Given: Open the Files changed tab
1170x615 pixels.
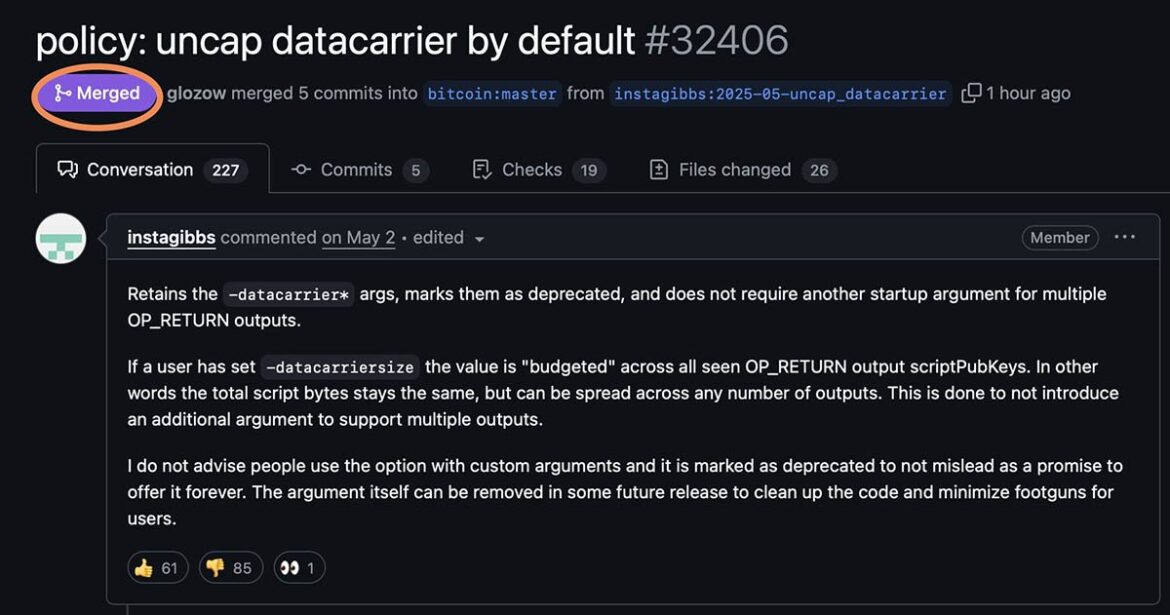Looking at the screenshot, I should [x=742, y=170].
